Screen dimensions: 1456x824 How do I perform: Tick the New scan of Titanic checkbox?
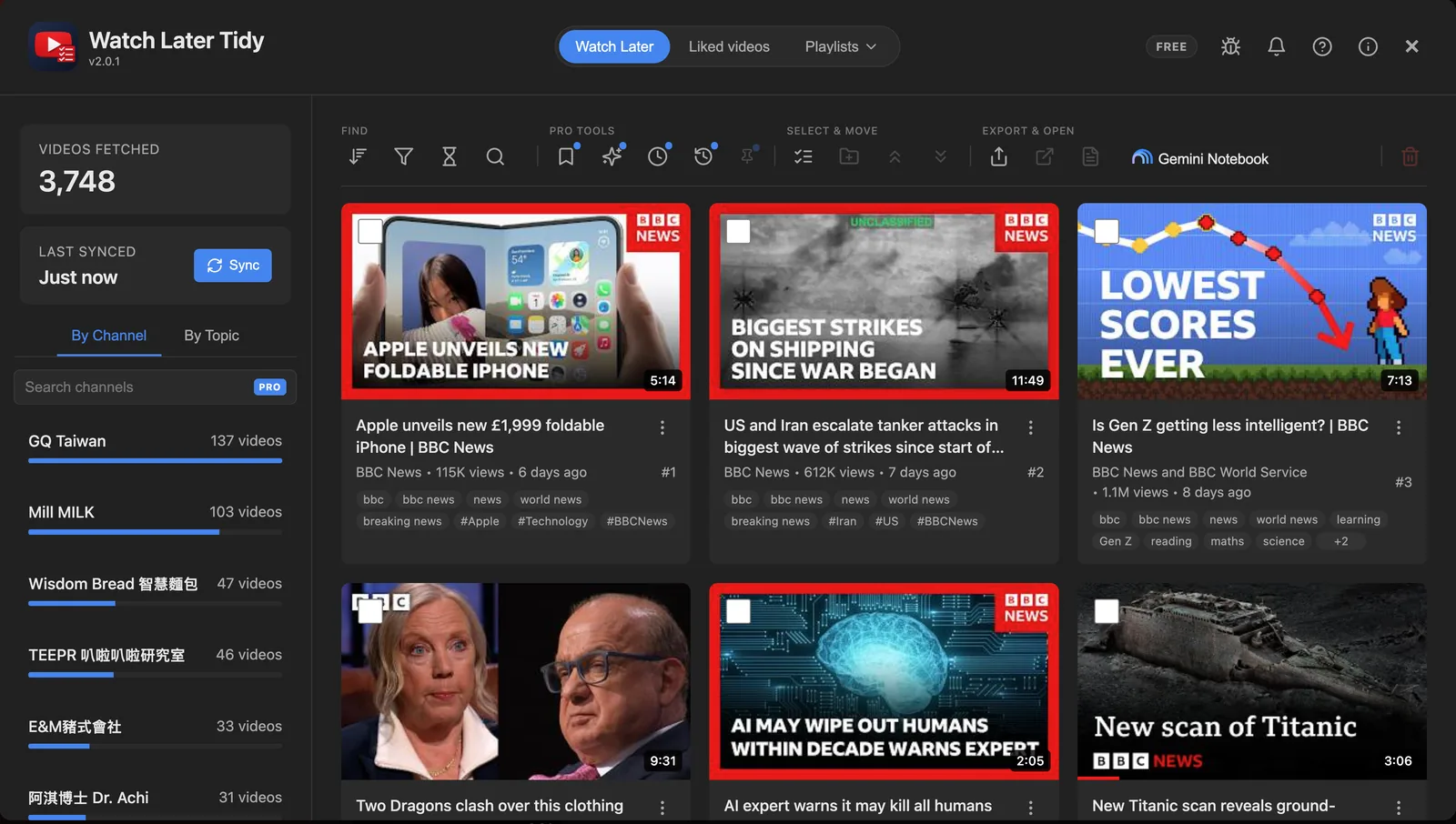[1107, 611]
